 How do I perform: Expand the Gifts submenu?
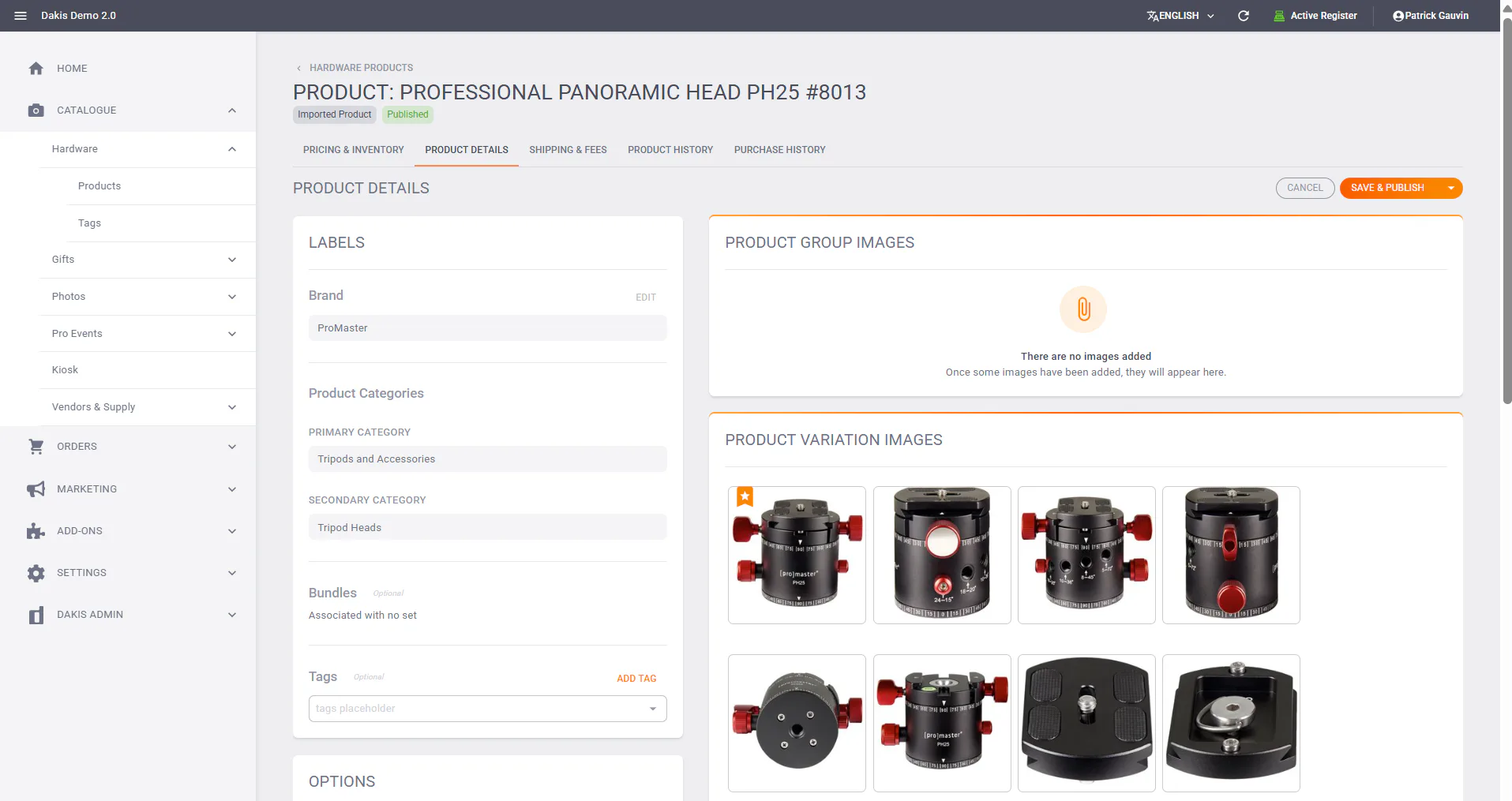pos(232,260)
